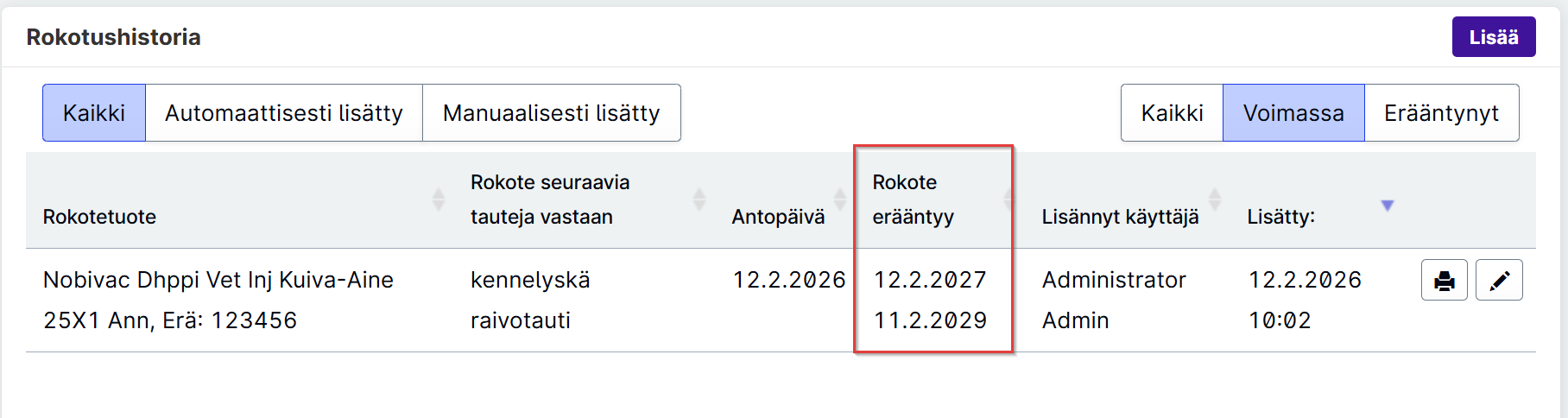Click the Nobivac Dhppi Vet product cell
Viewport: 1568px width, 418px height.
point(218,300)
